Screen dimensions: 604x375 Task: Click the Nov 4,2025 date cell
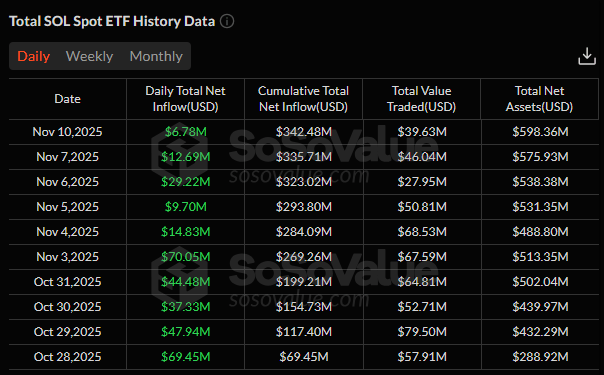(x=67, y=232)
